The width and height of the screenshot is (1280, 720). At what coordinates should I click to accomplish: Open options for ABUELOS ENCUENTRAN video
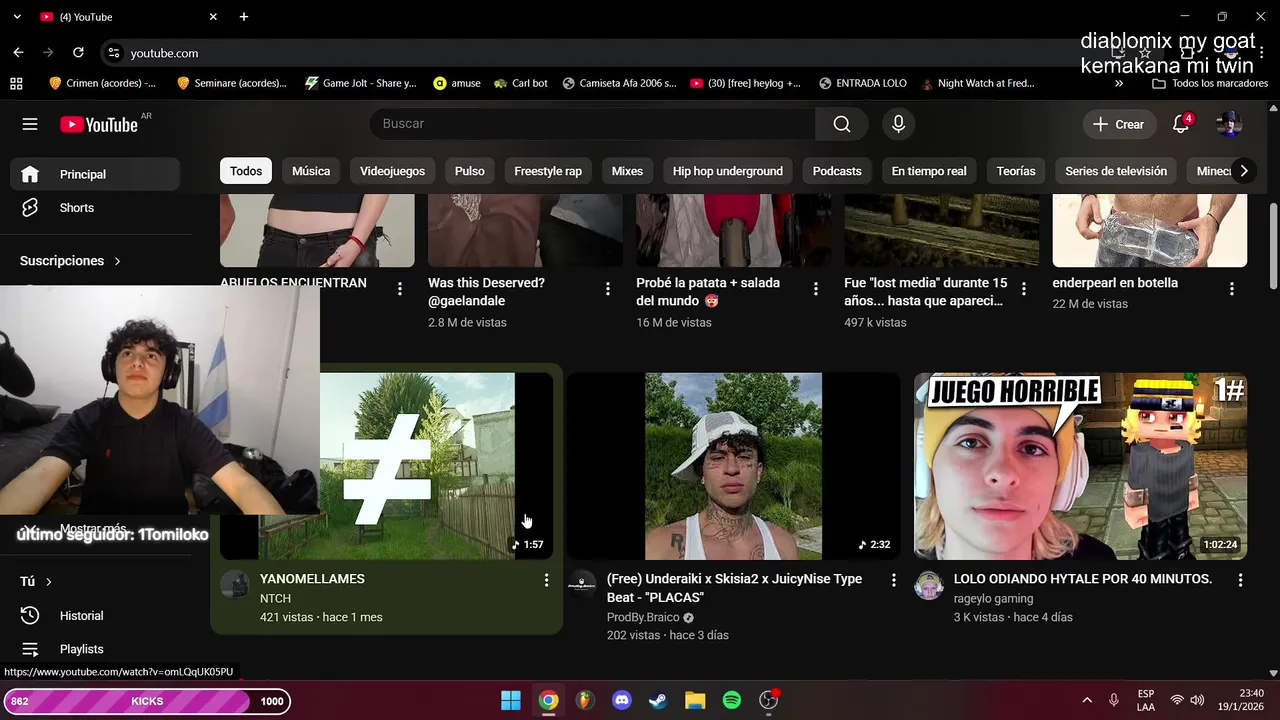coord(400,289)
